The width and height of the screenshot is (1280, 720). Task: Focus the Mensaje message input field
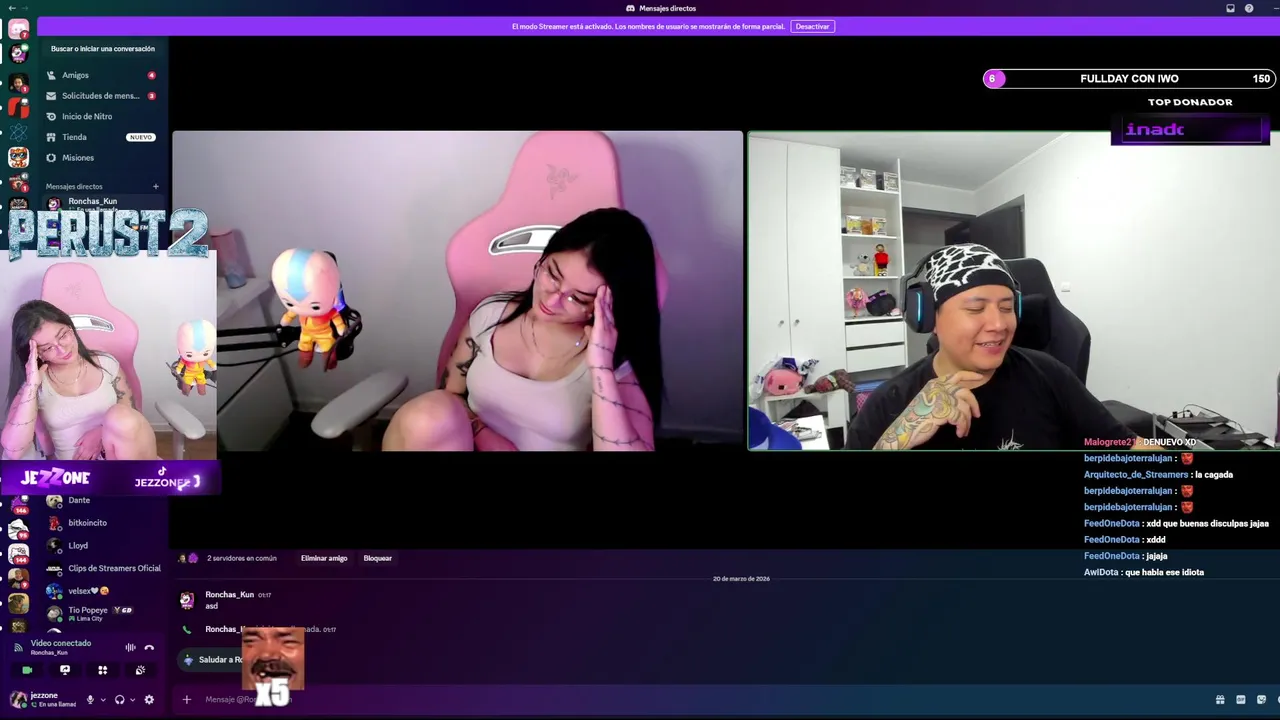click(x=700, y=699)
